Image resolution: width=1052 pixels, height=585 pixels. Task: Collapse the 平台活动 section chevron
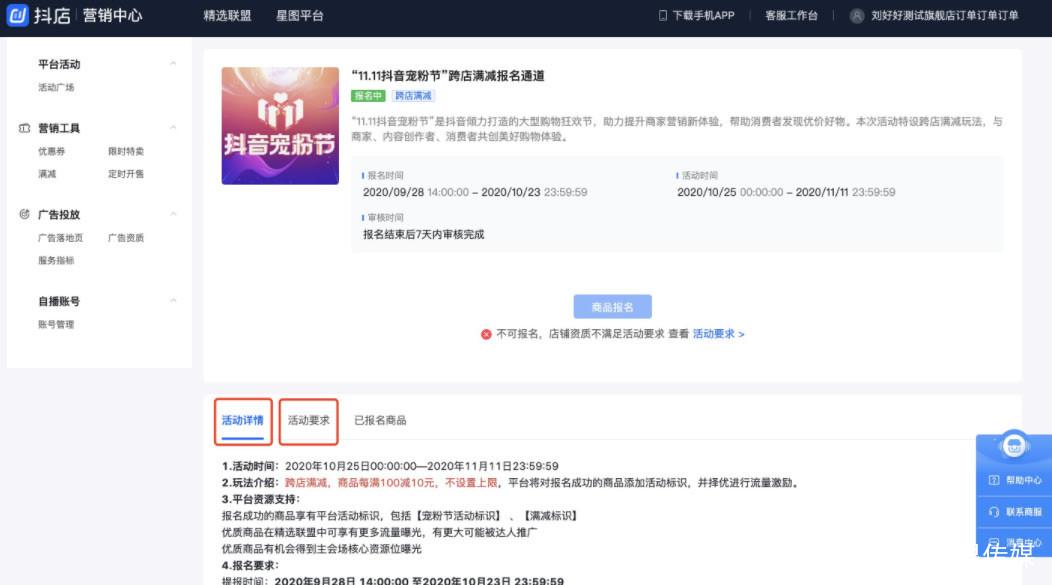pos(173,64)
